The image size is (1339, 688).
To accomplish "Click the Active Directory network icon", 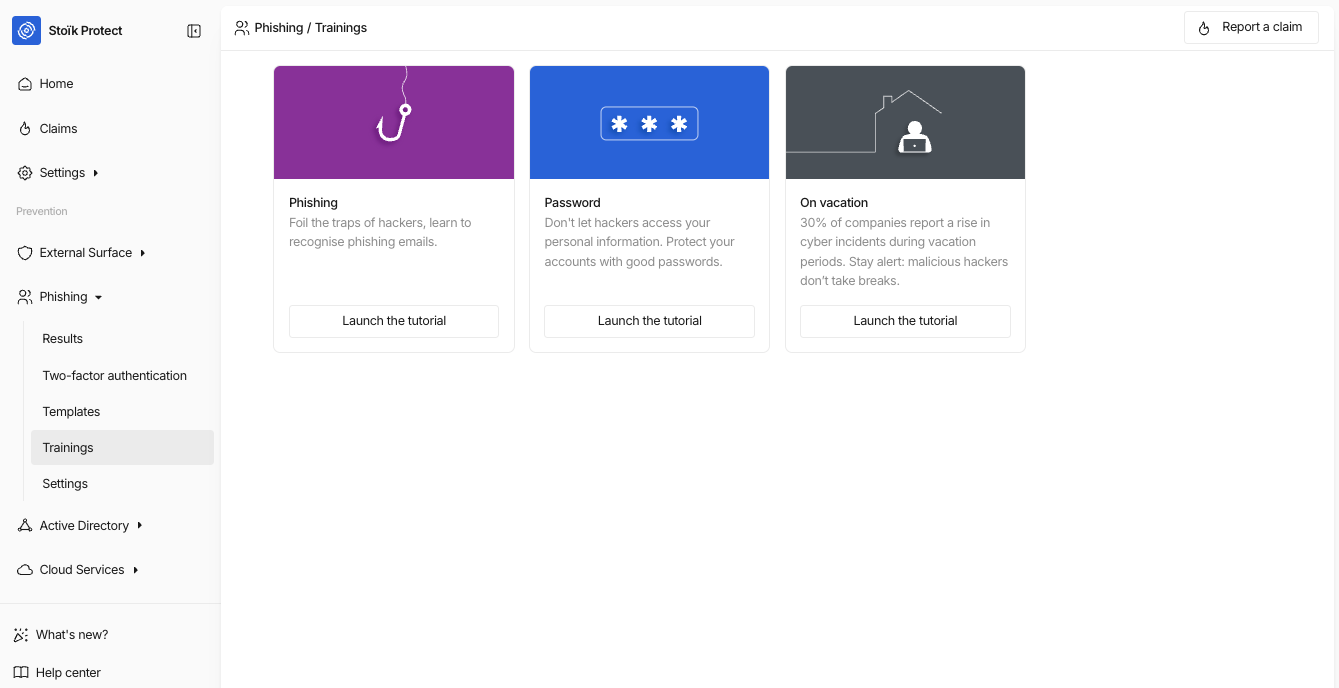I will pyautogui.click(x=25, y=526).
